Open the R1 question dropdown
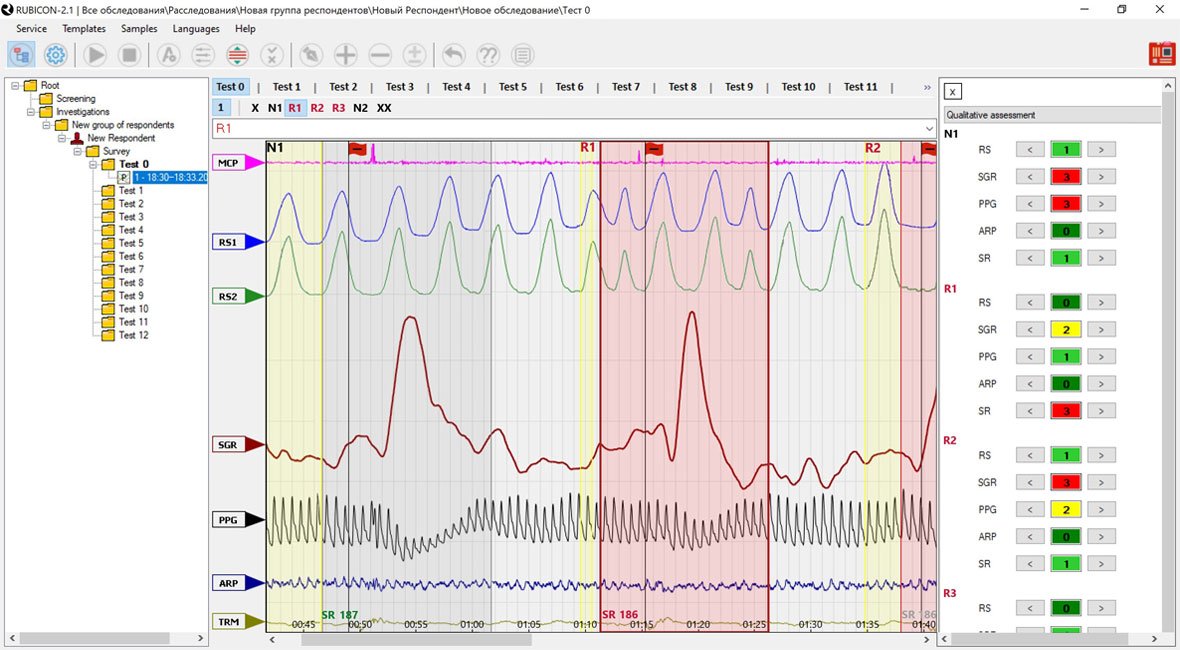 point(927,129)
